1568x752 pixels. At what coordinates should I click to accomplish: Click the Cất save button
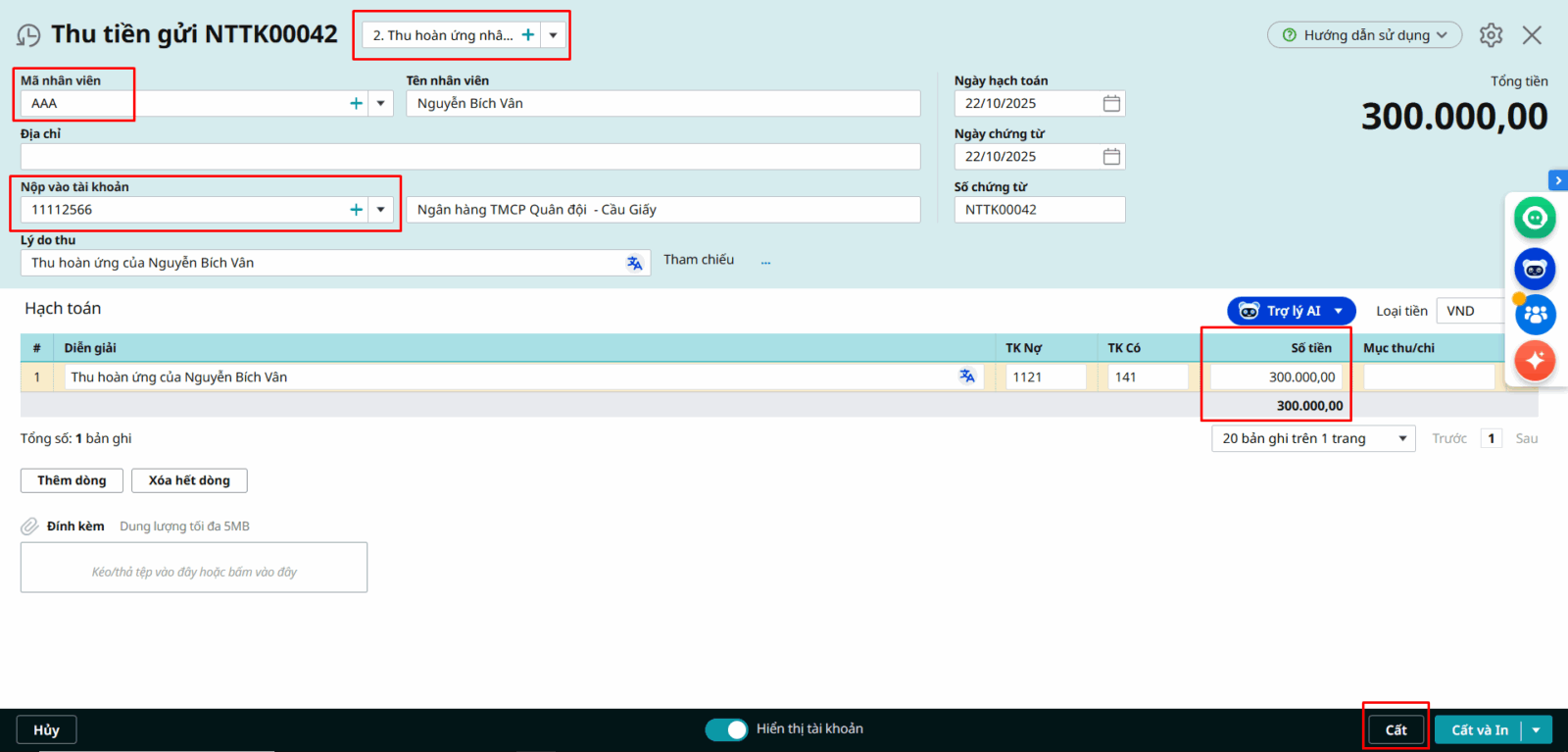coord(1396,729)
